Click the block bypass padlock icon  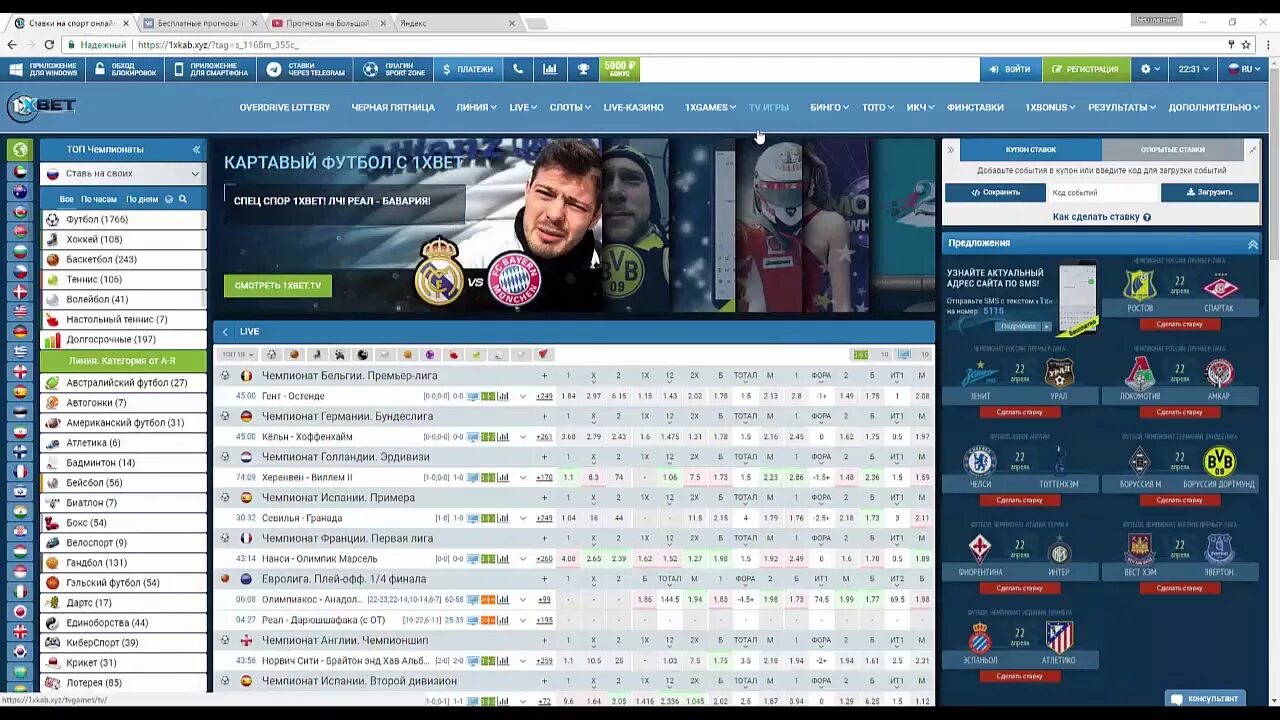click(x=99, y=69)
